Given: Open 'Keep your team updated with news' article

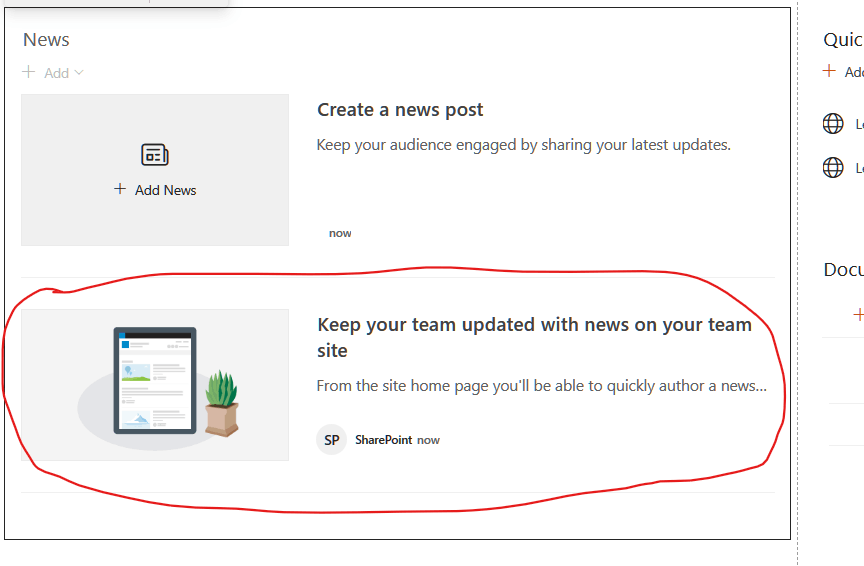Looking at the screenshot, I should (x=534, y=337).
